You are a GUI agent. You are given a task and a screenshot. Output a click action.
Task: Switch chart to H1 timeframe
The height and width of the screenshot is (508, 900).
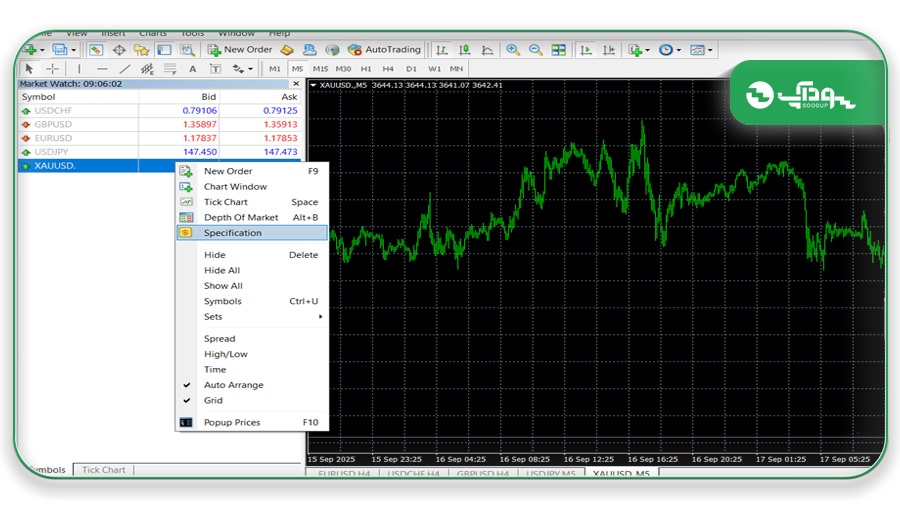pos(366,69)
